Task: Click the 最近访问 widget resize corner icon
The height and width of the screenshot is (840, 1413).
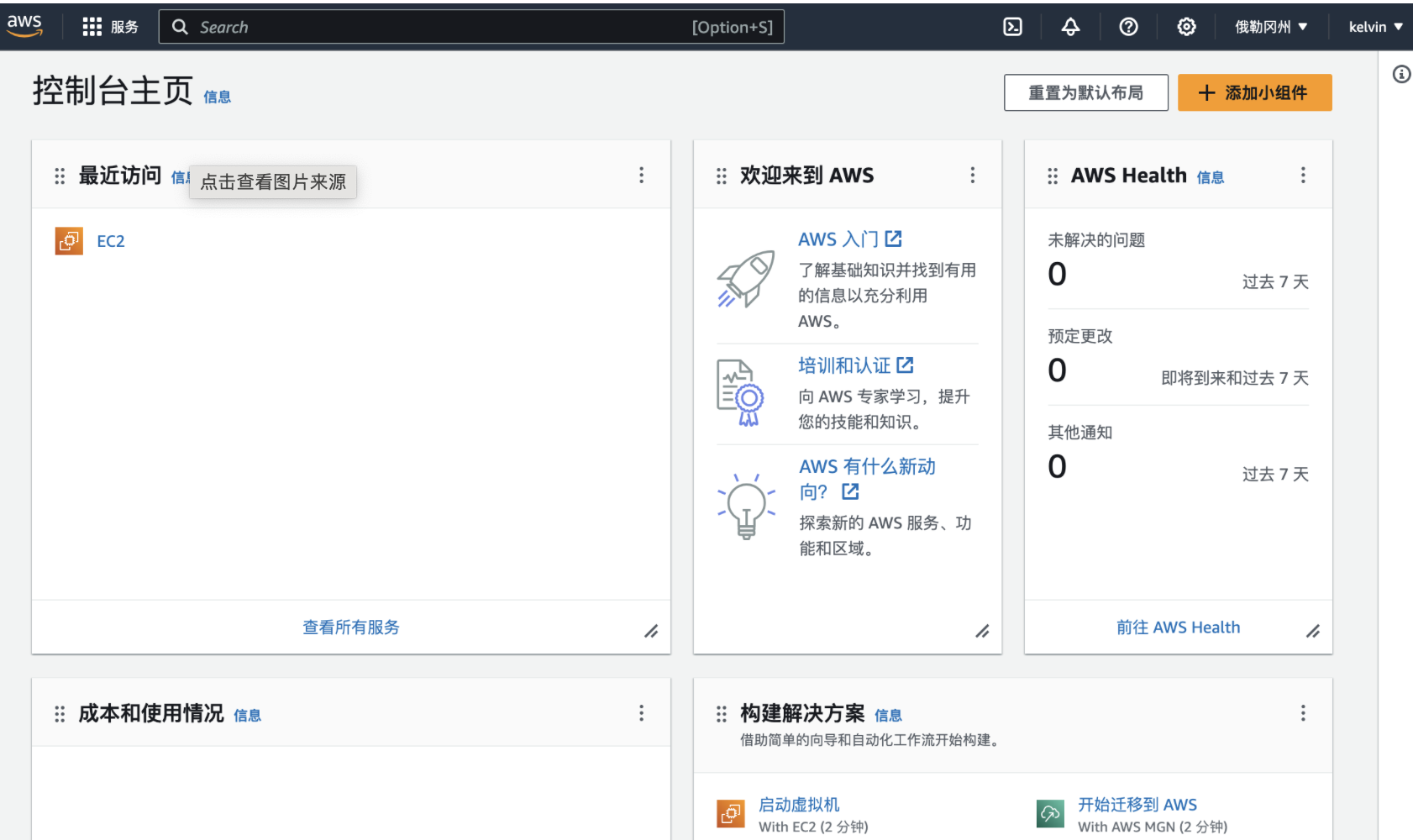Action: click(651, 631)
